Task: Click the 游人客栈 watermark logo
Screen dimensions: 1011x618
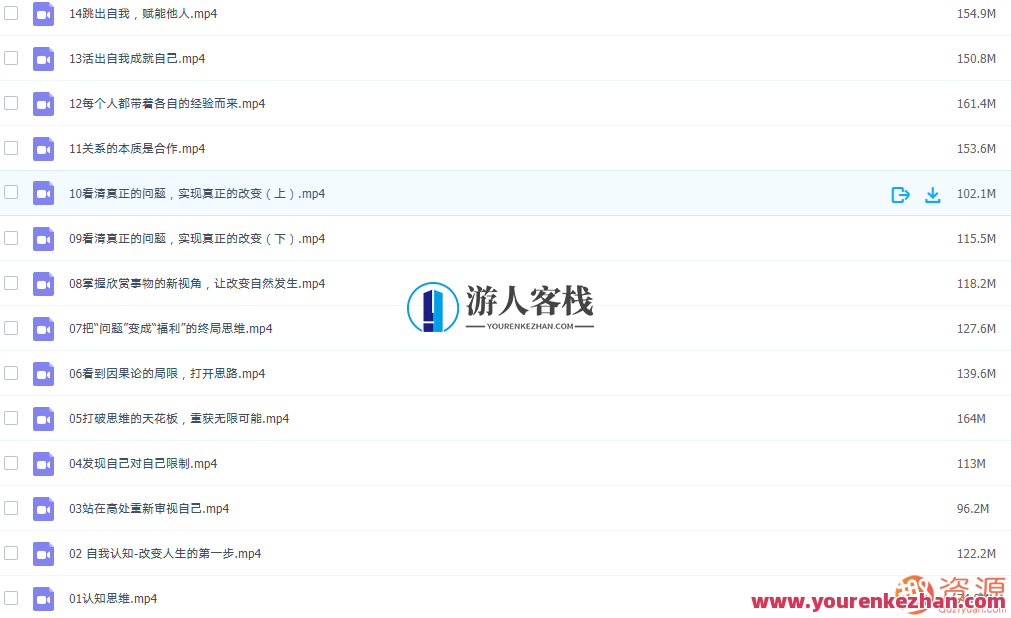Action: [498, 305]
